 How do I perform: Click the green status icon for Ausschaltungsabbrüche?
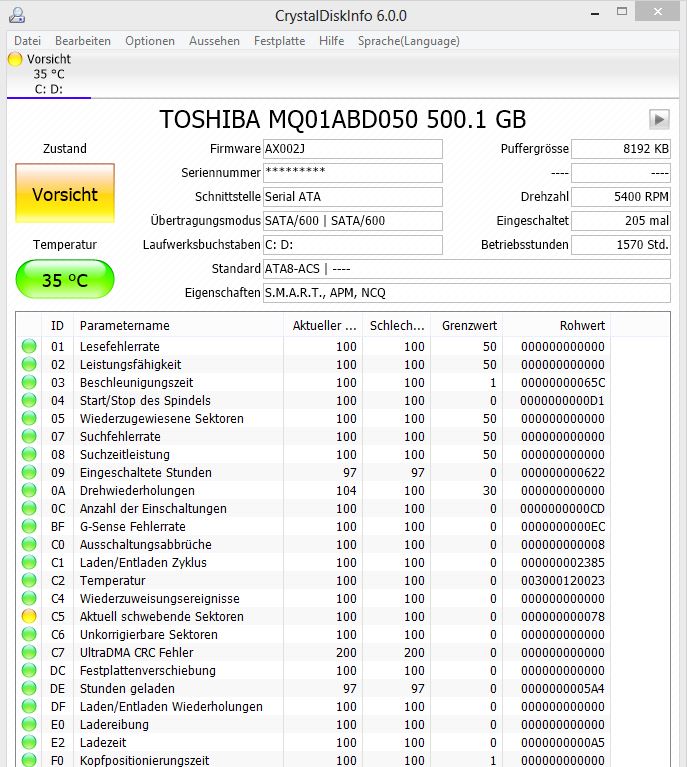(29, 544)
